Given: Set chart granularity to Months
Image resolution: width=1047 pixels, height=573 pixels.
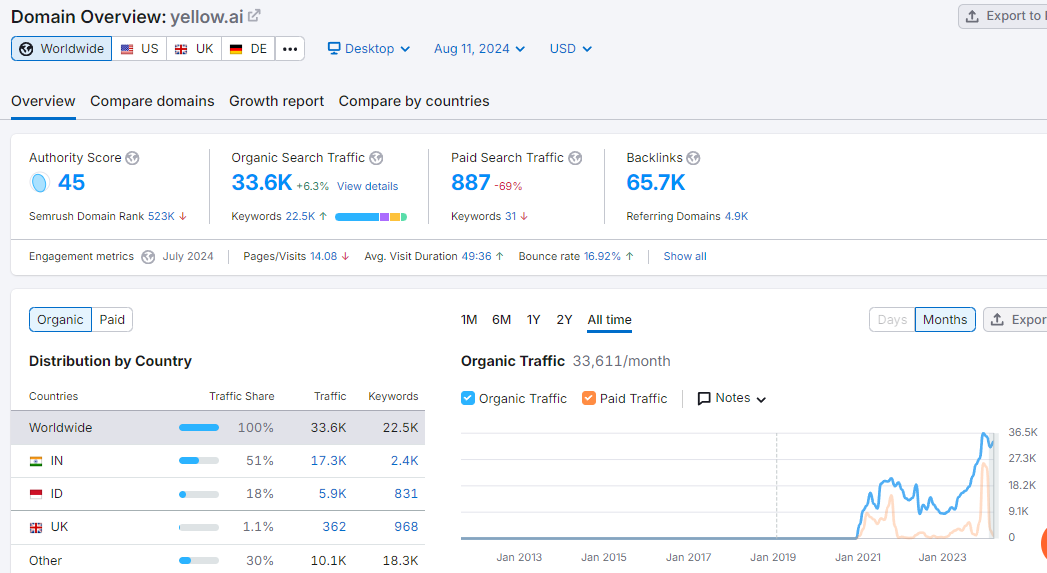Looking at the screenshot, I should coord(945,319).
